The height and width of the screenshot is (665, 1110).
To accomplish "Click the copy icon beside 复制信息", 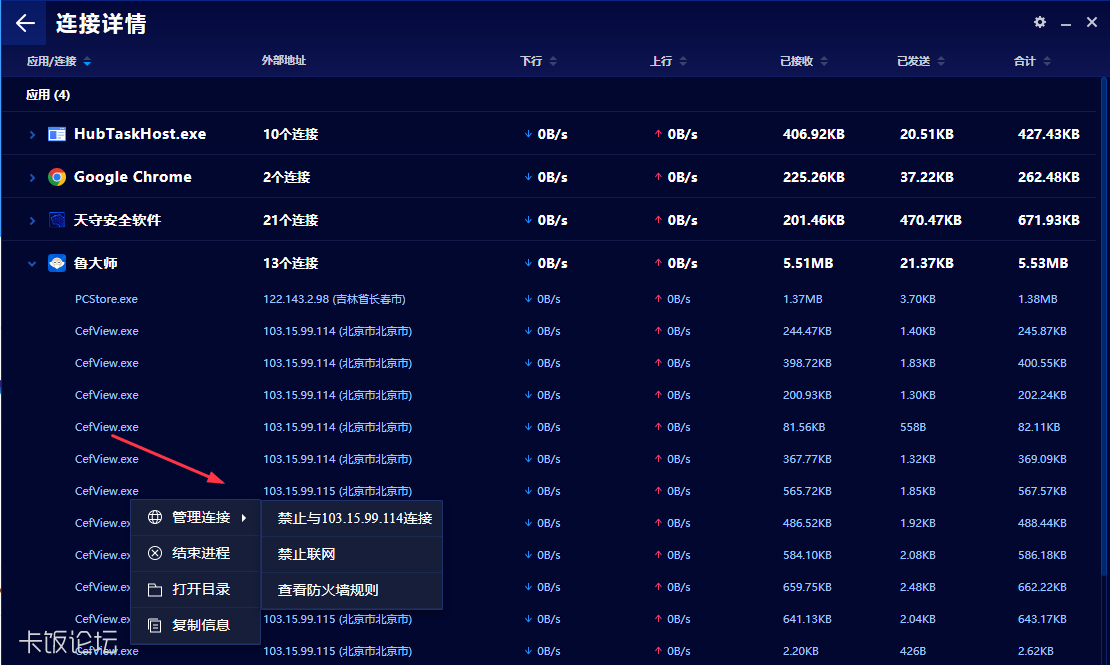I will coord(155,625).
